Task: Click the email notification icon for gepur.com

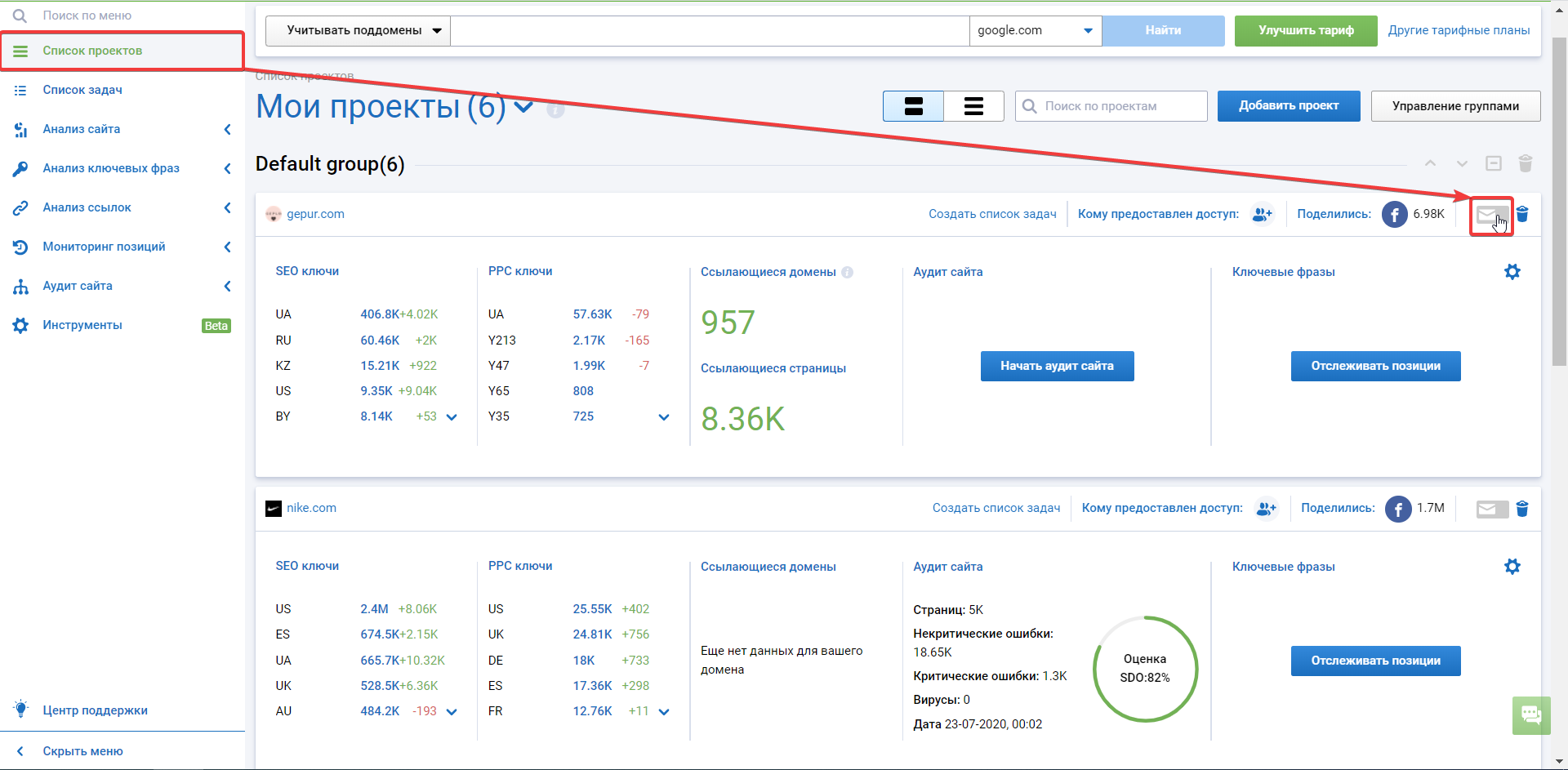Action: click(x=1488, y=216)
